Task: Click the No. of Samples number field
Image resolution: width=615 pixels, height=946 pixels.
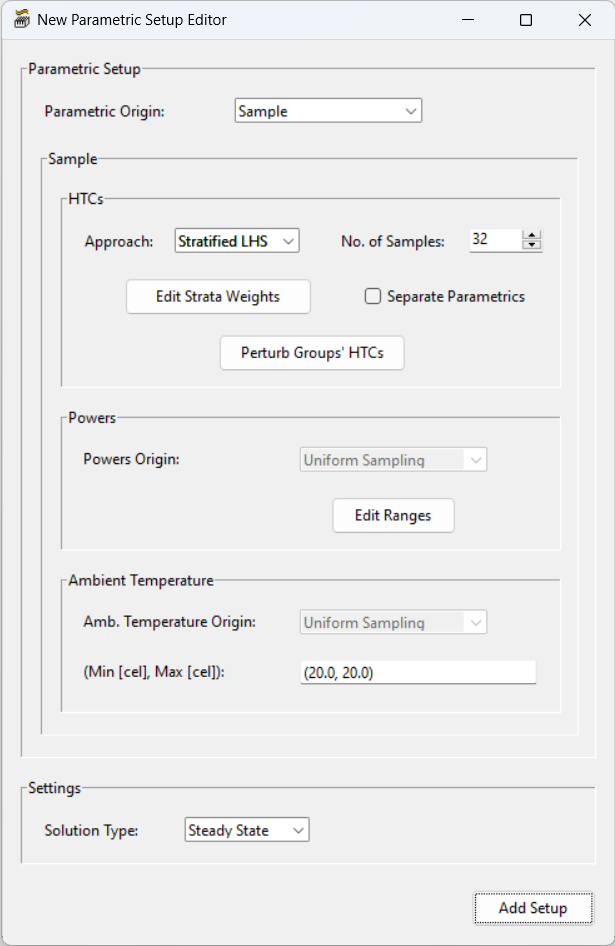Action: [495, 240]
